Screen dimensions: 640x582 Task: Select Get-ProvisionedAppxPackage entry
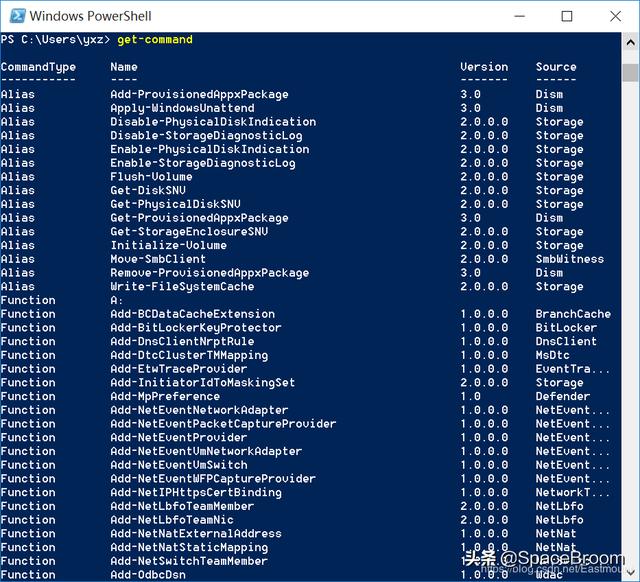(x=199, y=218)
